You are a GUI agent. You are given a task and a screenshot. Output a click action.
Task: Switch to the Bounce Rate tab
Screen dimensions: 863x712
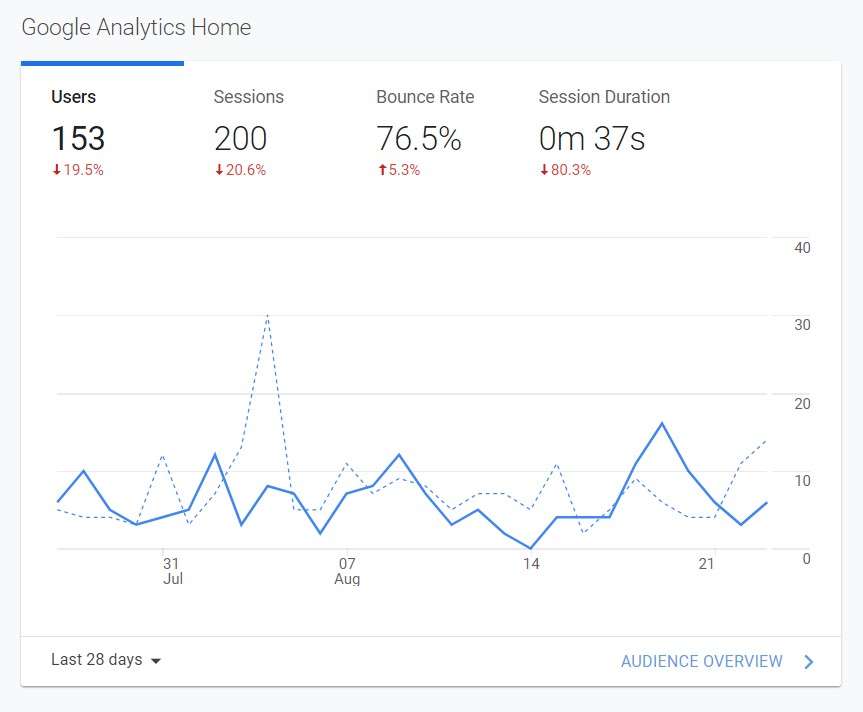pos(427,129)
